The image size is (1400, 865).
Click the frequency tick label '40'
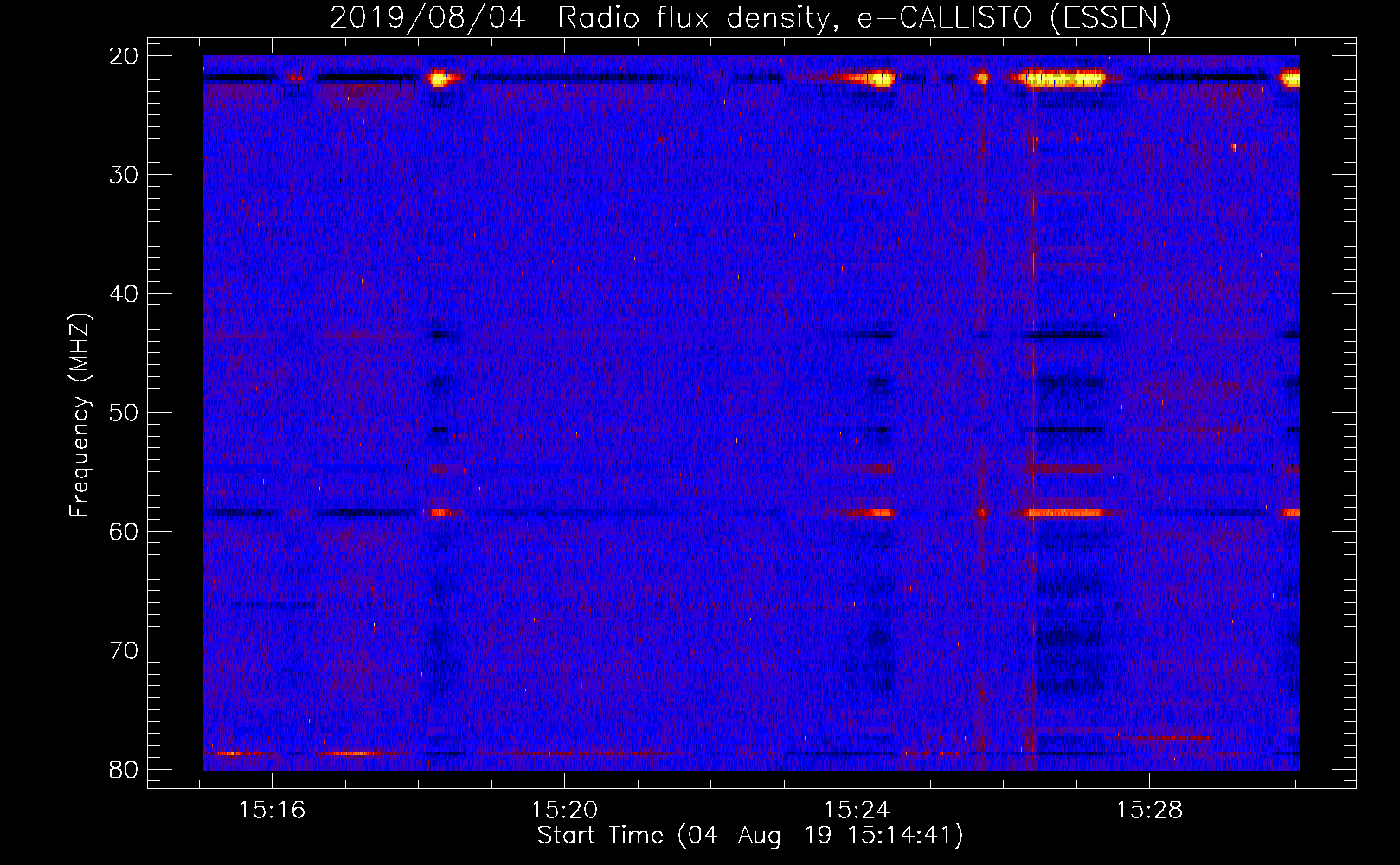coord(125,294)
